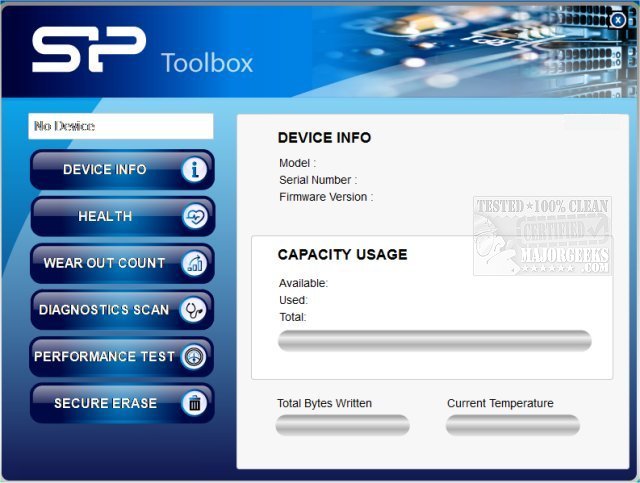Click the Toolbox title text
Viewport: 640px width, 483px height.
click(x=207, y=63)
